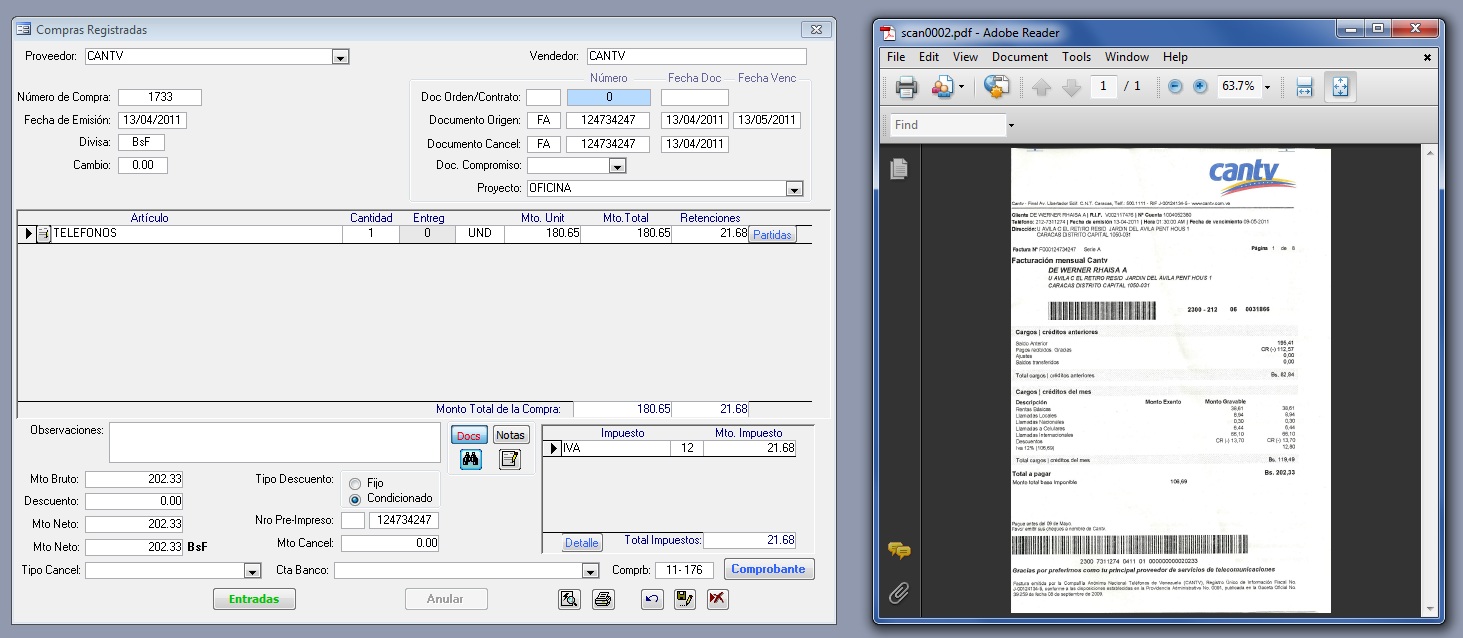Click the Entradas button

pos(255,599)
